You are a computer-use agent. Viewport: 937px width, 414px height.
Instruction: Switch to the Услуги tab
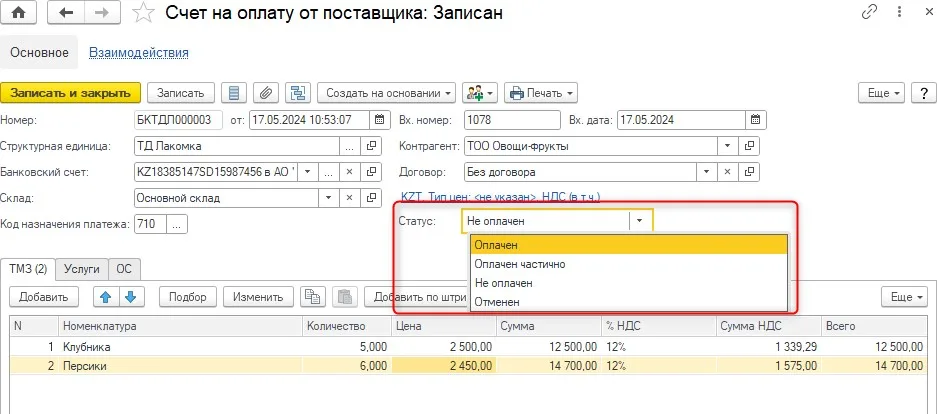coord(82,269)
